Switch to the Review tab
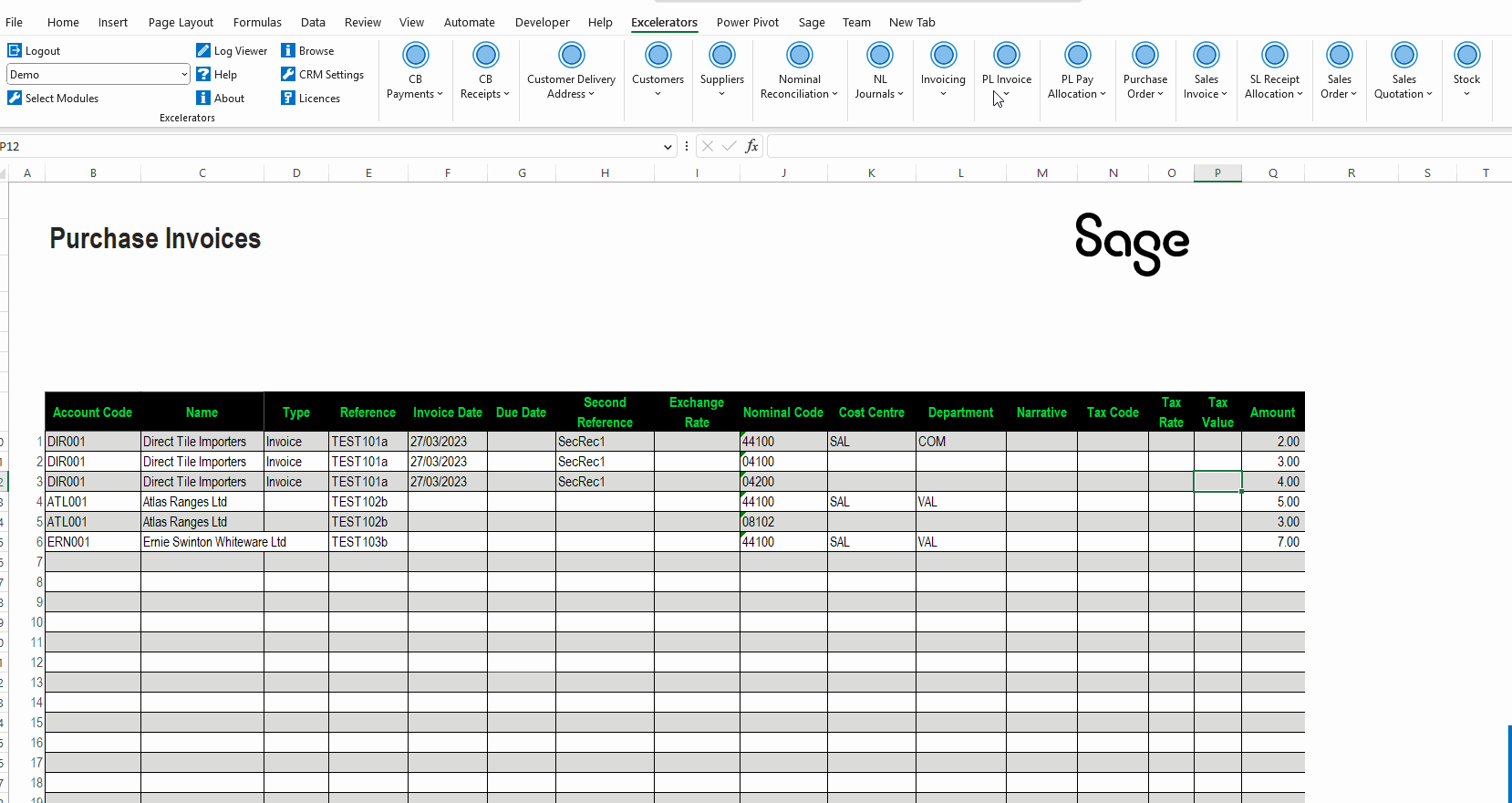Image resolution: width=1512 pixels, height=803 pixels. (363, 22)
